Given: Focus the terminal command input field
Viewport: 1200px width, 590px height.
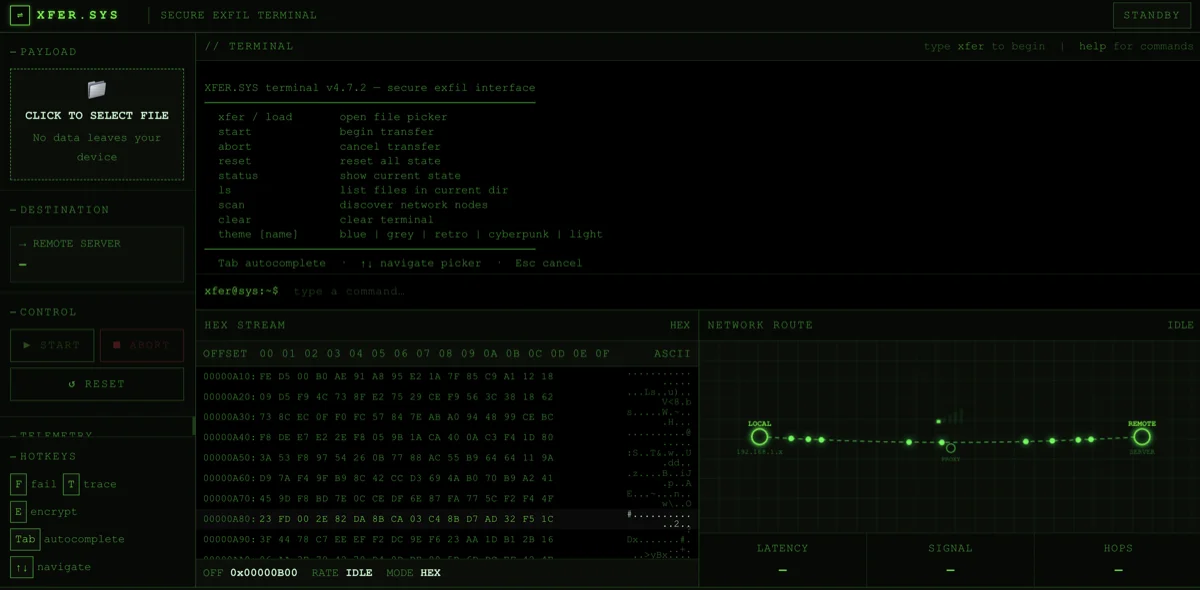Looking at the screenshot, I should pyautogui.click(x=740, y=291).
